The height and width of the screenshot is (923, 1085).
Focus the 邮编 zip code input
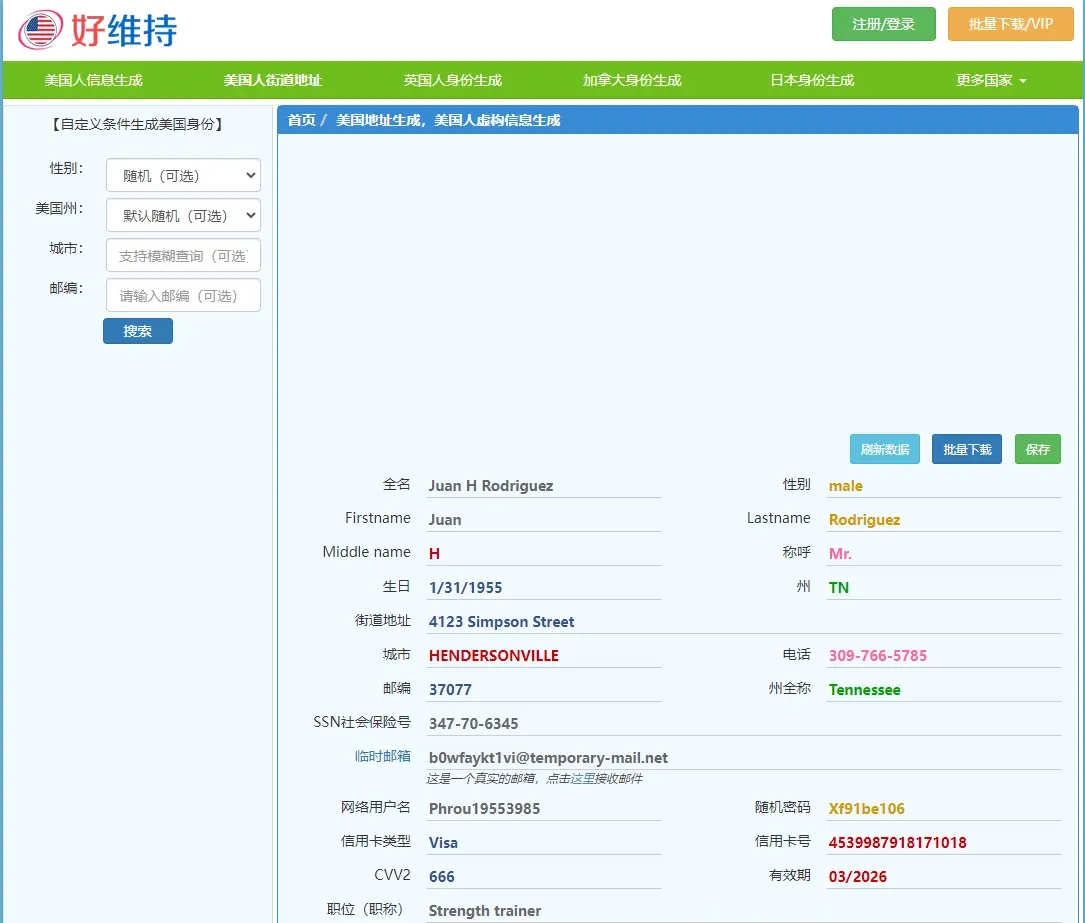(183, 295)
